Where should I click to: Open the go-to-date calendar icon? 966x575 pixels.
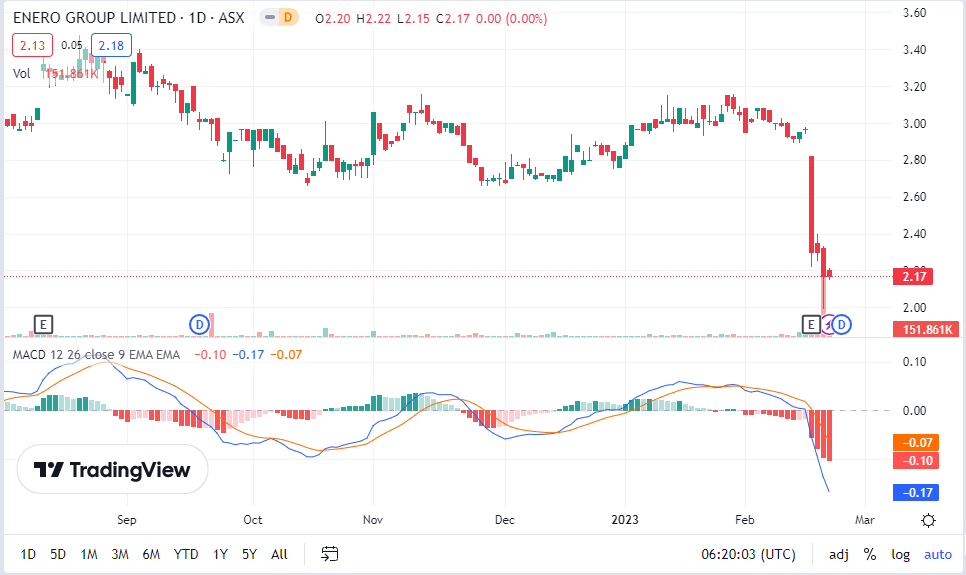point(330,554)
